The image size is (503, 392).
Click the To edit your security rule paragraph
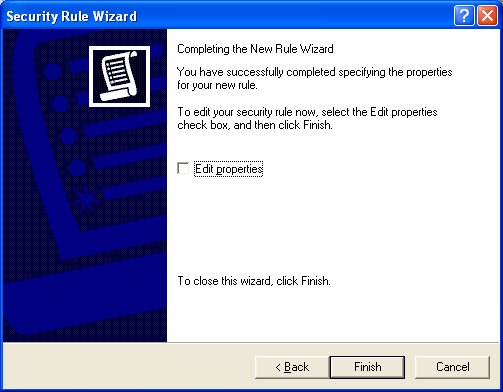pyautogui.click(x=307, y=118)
